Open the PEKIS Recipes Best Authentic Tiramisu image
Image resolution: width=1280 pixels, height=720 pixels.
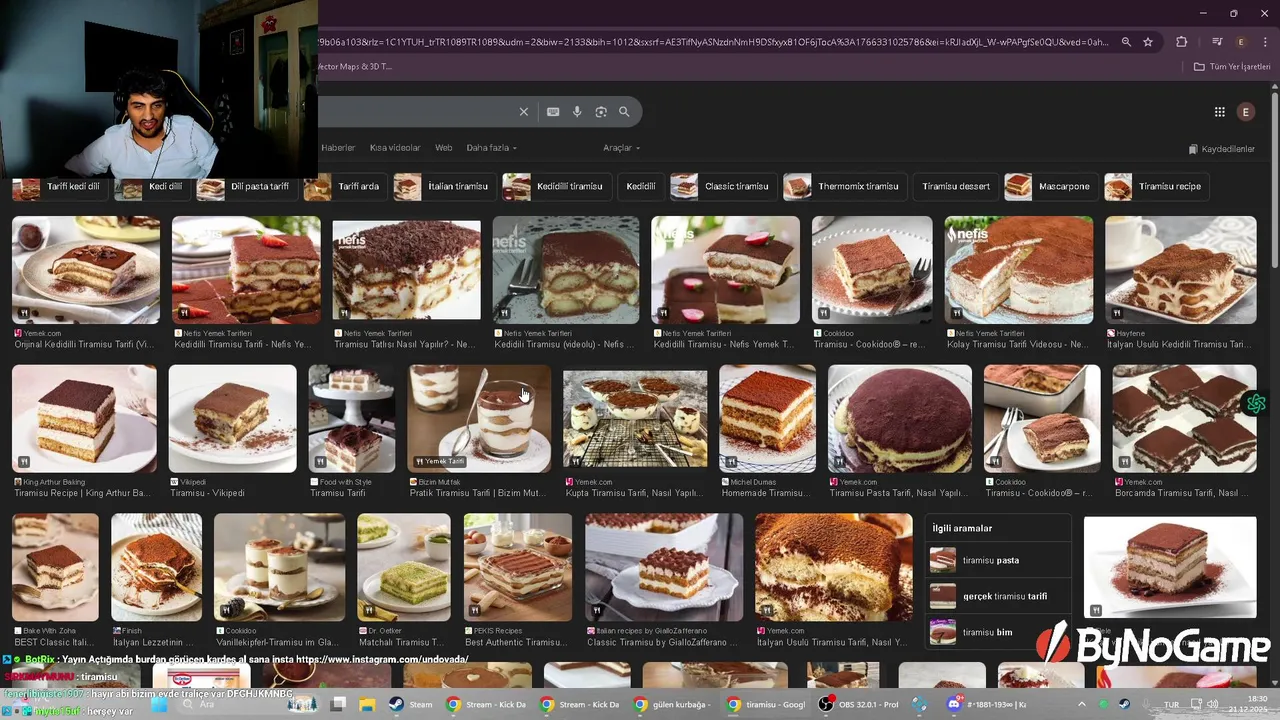tap(518, 567)
